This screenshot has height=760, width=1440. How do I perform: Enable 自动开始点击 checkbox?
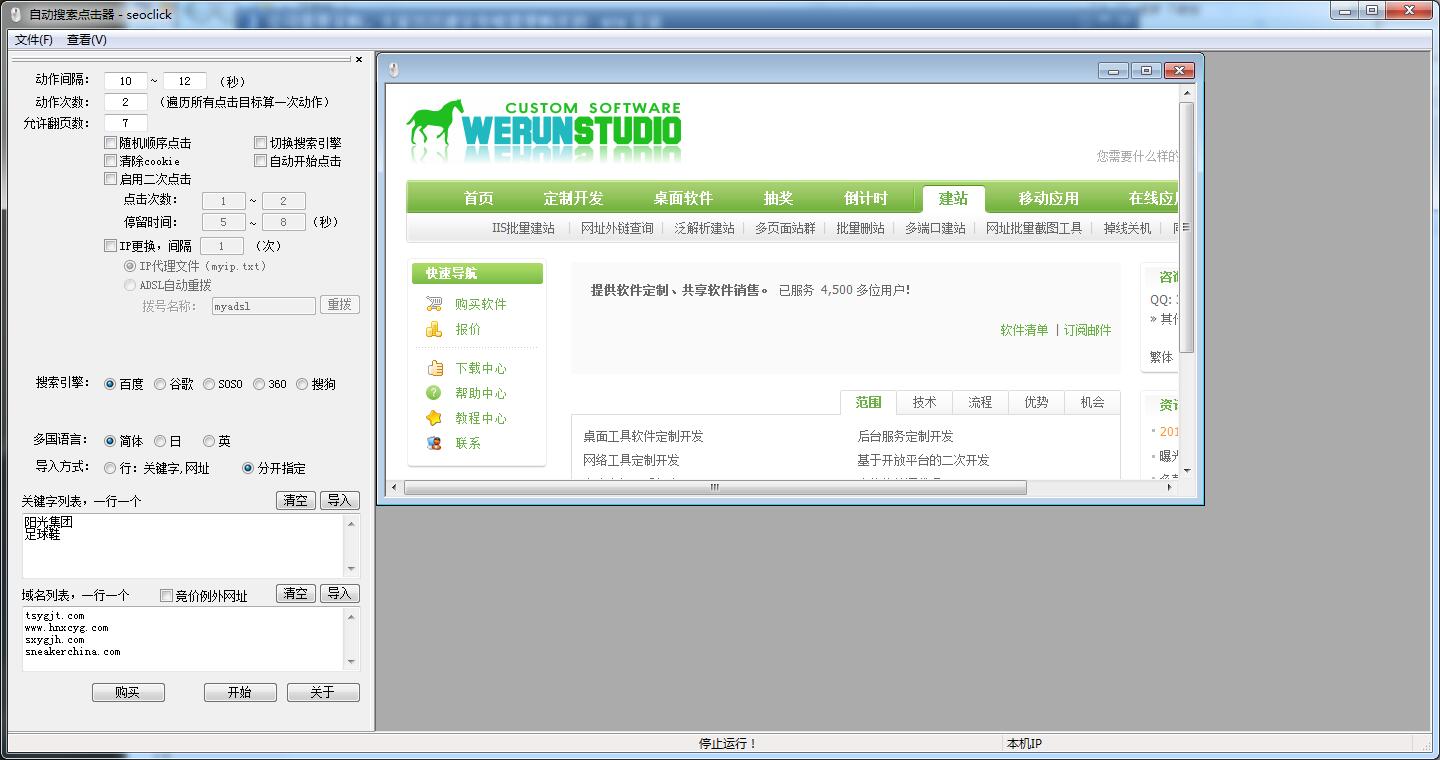pos(260,160)
